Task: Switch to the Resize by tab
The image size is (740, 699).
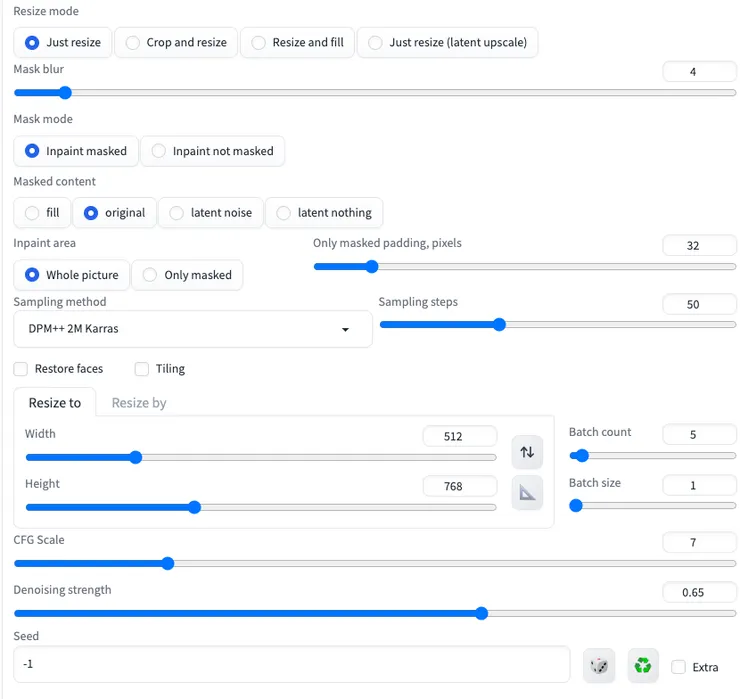Action: (139, 403)
